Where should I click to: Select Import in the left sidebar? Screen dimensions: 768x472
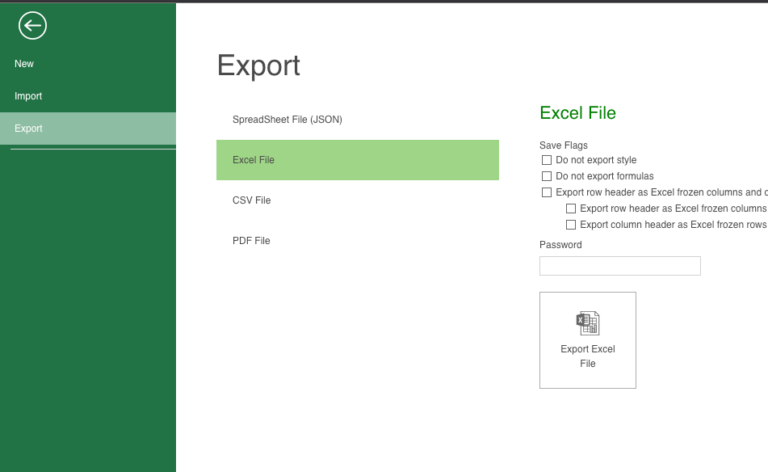(28, 96)
